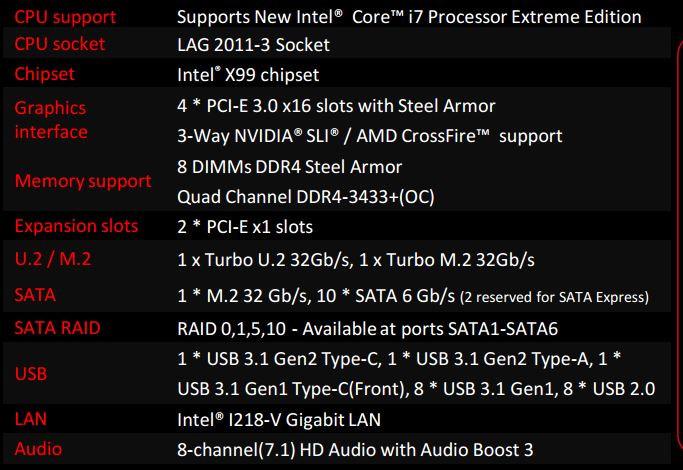Select the 8-channel(7.1) HD Audio text
The width and height of the screenshot is (683, 470).
tap(357, 448)
